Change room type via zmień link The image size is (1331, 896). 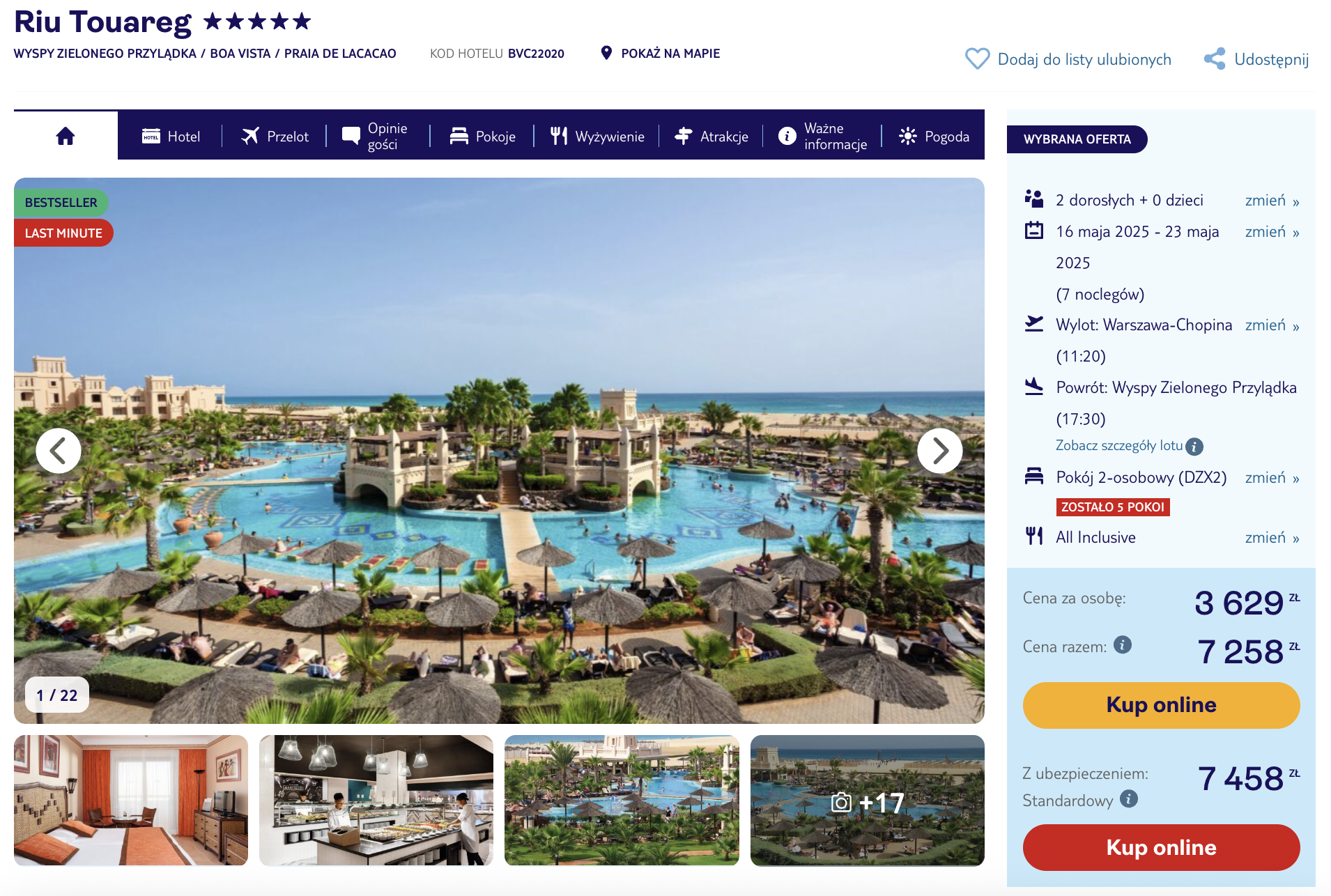tap(1272, 478)
